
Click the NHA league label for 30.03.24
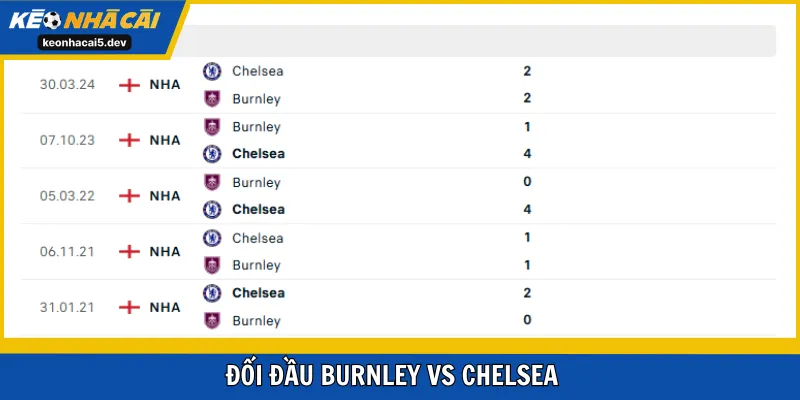[165, 85]
